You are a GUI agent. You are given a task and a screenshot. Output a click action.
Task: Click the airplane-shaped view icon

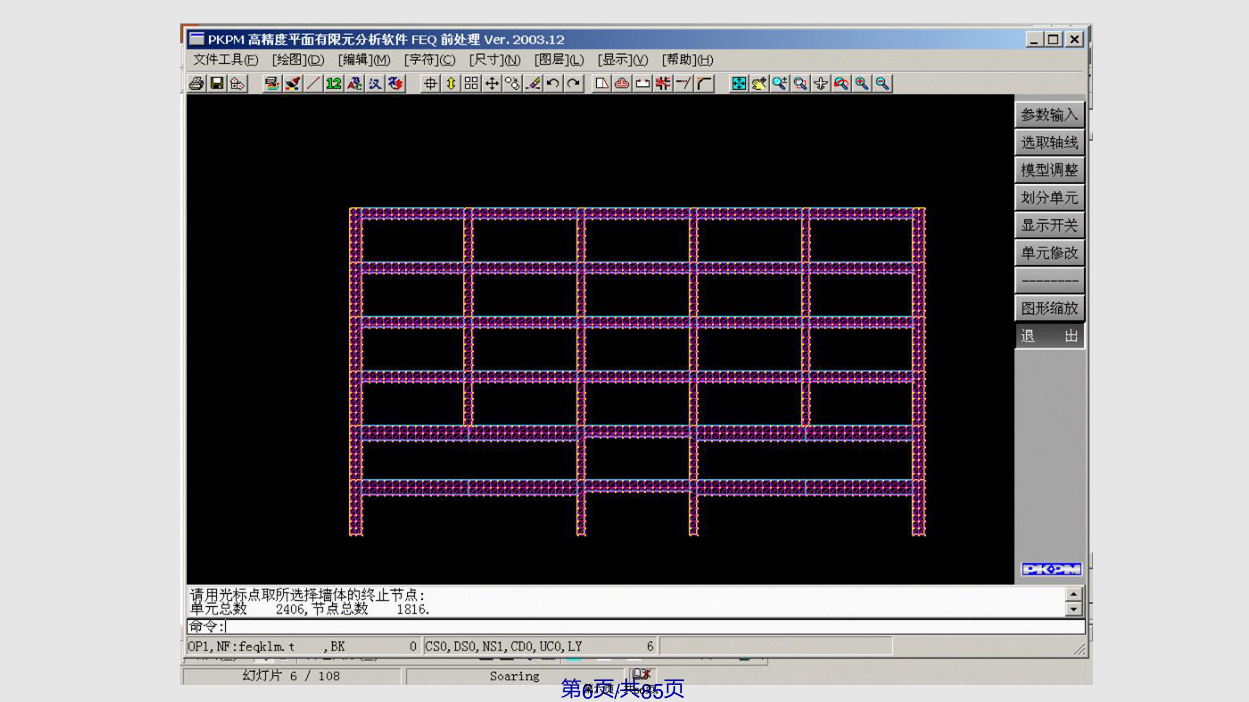[821, 84]
